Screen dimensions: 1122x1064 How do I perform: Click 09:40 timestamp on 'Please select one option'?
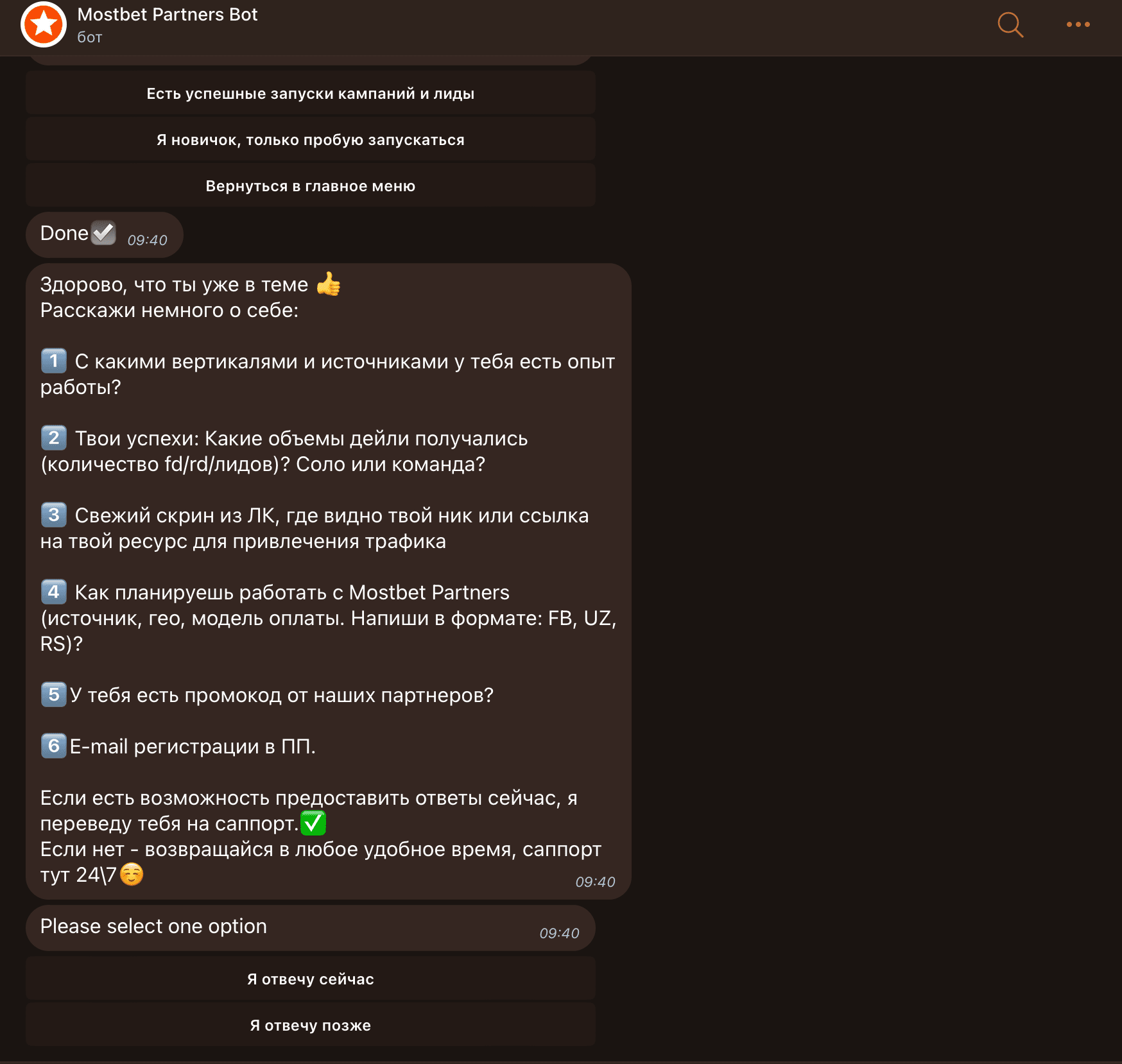point(559,933)
